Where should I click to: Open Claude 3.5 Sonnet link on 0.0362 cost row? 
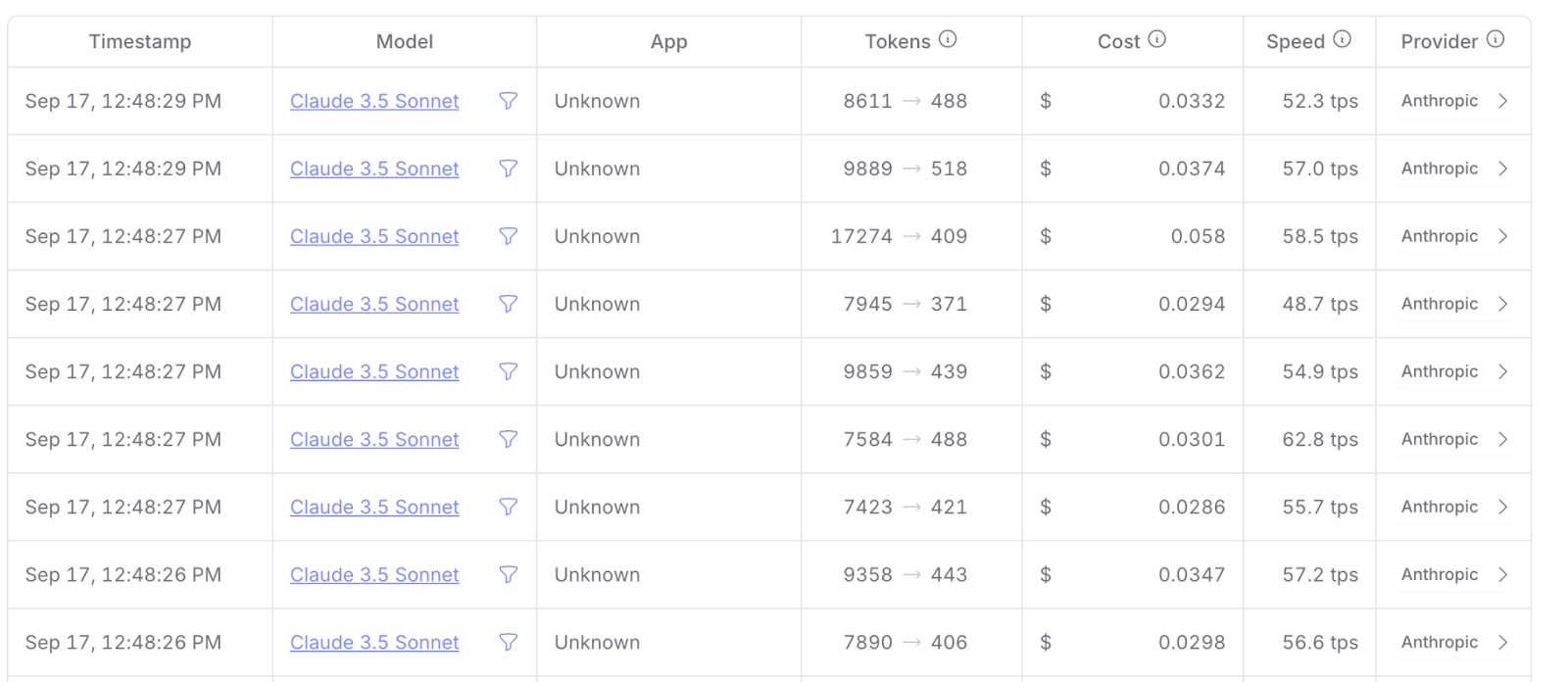(x=374, y=371)
